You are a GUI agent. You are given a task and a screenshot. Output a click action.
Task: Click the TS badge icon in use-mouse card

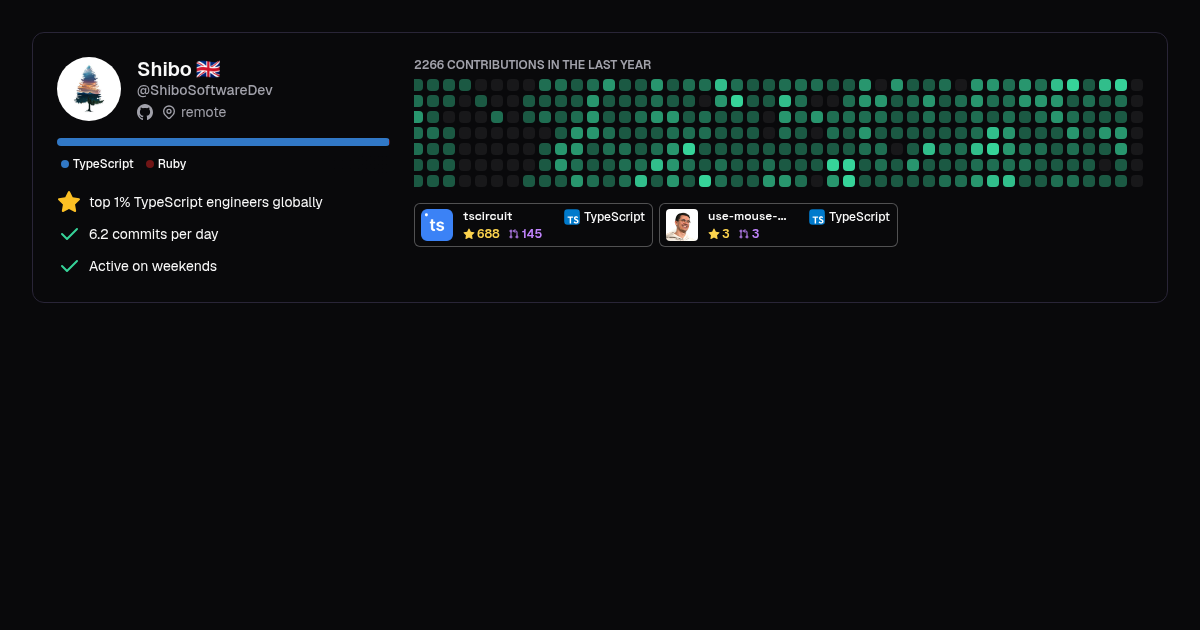coord(817,217)
